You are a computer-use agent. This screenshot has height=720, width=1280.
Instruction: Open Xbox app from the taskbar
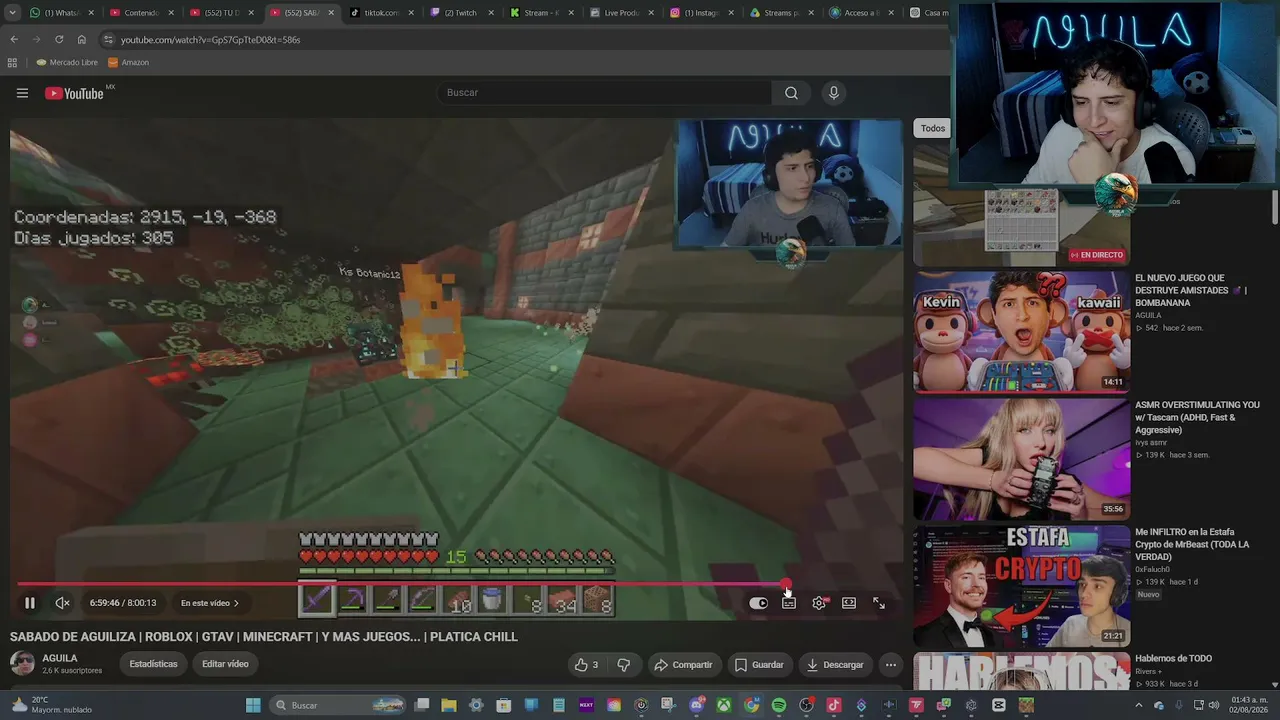pos(723,705)
